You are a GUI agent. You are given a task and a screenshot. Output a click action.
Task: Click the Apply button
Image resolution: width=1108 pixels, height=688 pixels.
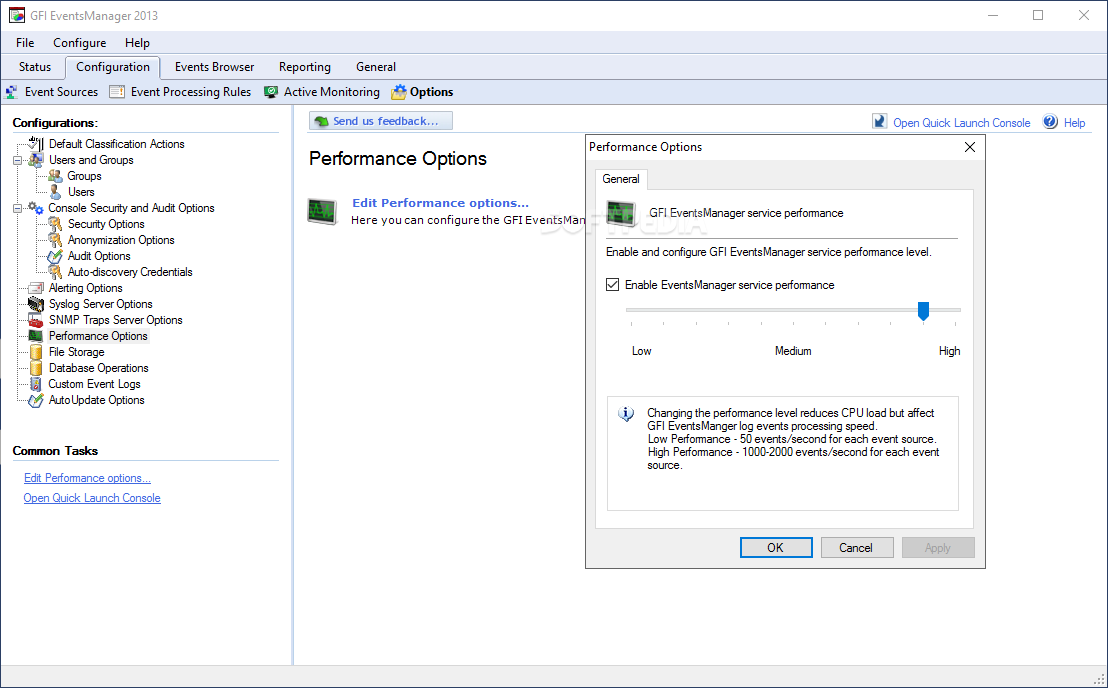click(x=938, y=547)
